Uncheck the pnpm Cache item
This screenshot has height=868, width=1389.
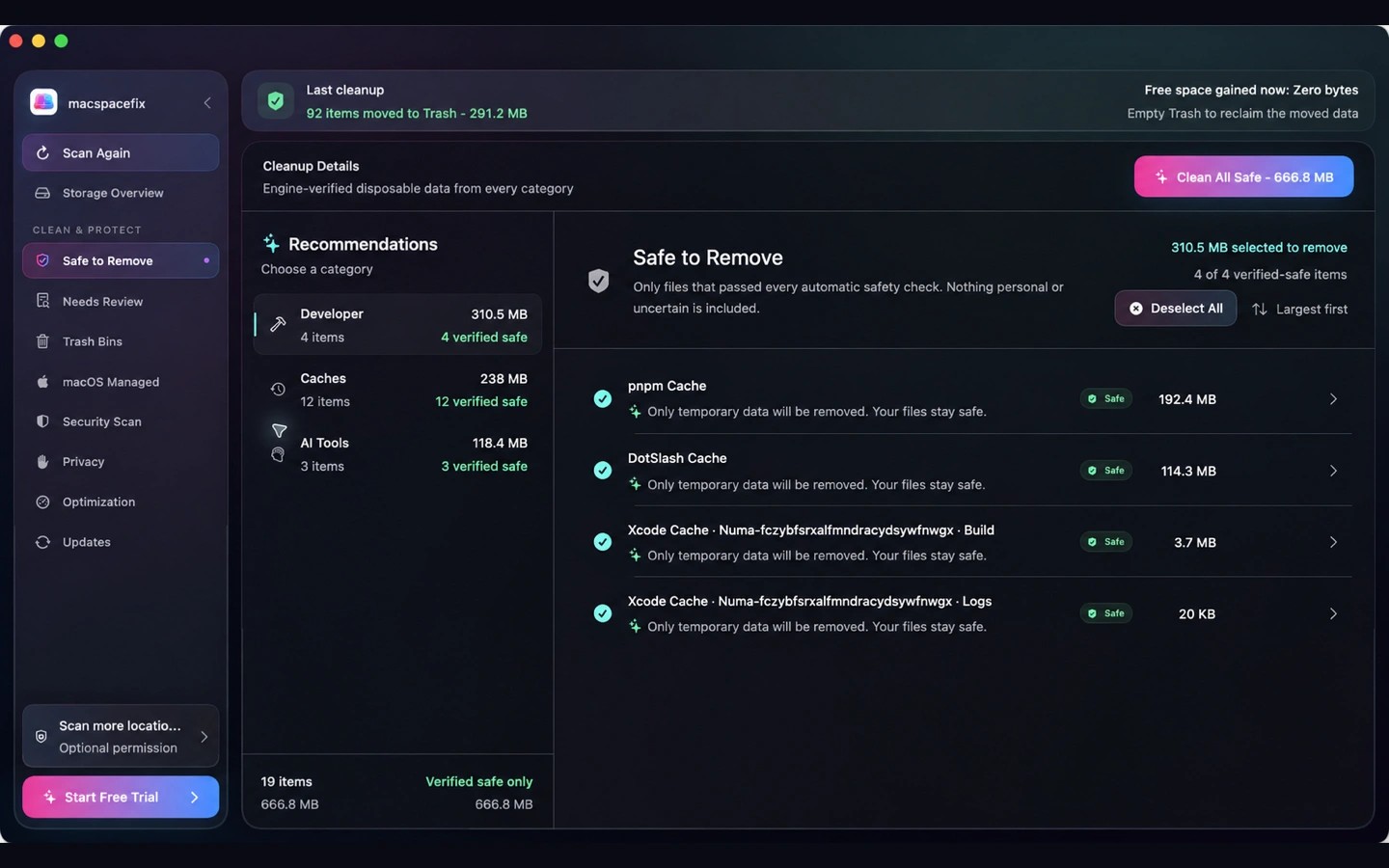(603, 398)
